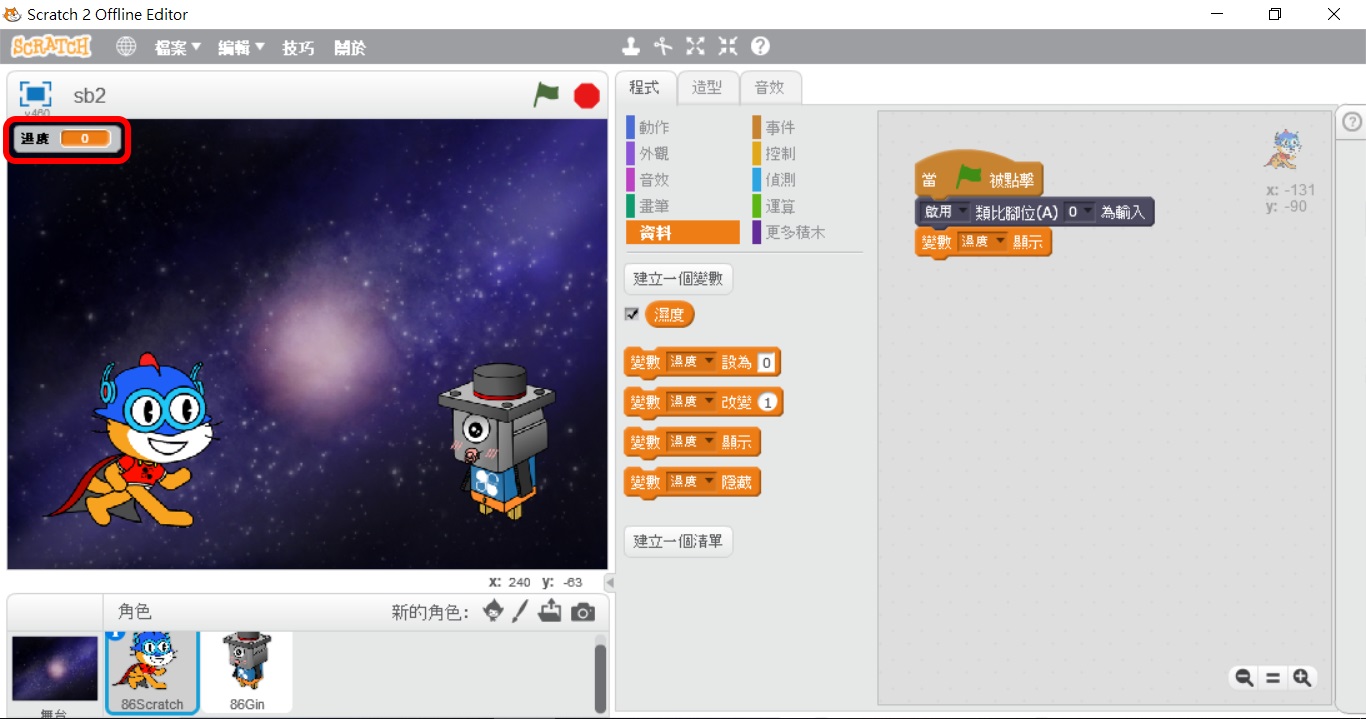
Task: Select the duplicate stamp tool
Action: click(x=631, y=46)
